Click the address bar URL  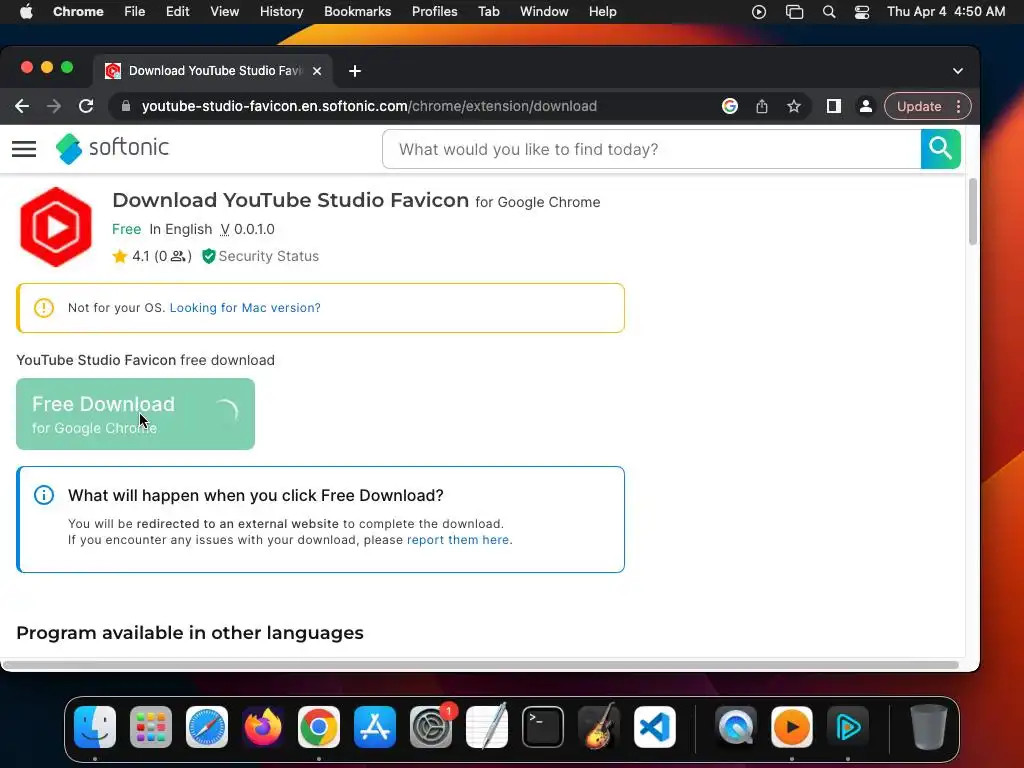pyautogui.click(x=369, y=106)
